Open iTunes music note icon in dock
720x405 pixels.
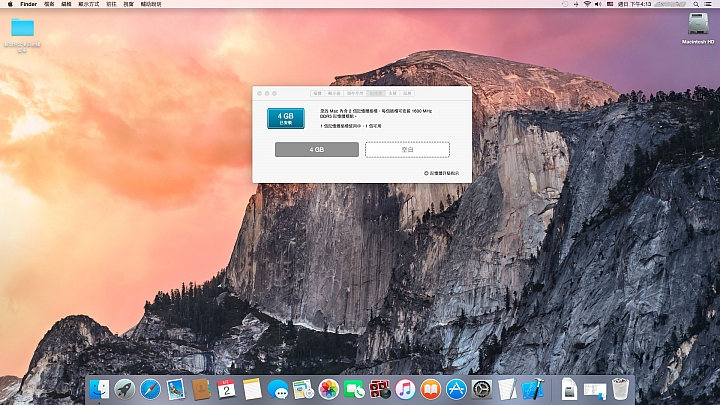click(x=405, y=389)
